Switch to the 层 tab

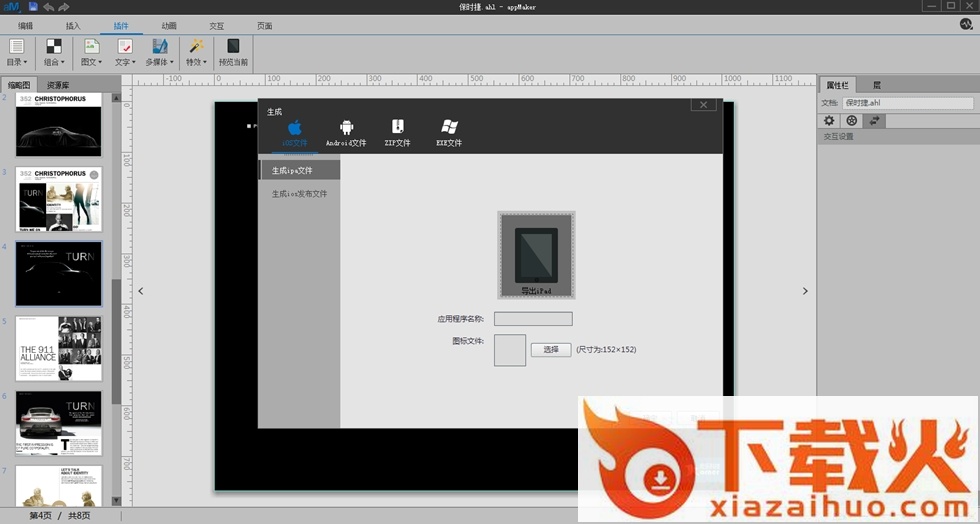tap(877, 85)
